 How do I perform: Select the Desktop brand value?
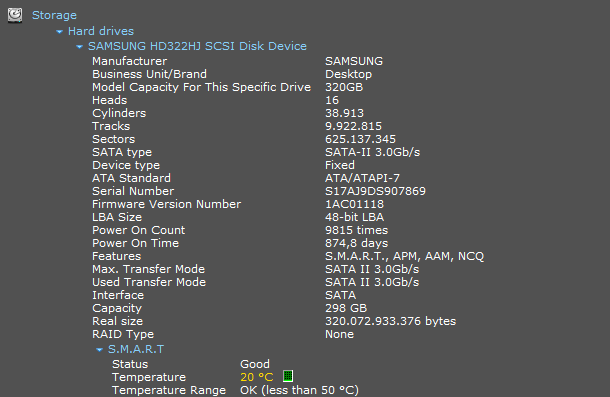349,74
